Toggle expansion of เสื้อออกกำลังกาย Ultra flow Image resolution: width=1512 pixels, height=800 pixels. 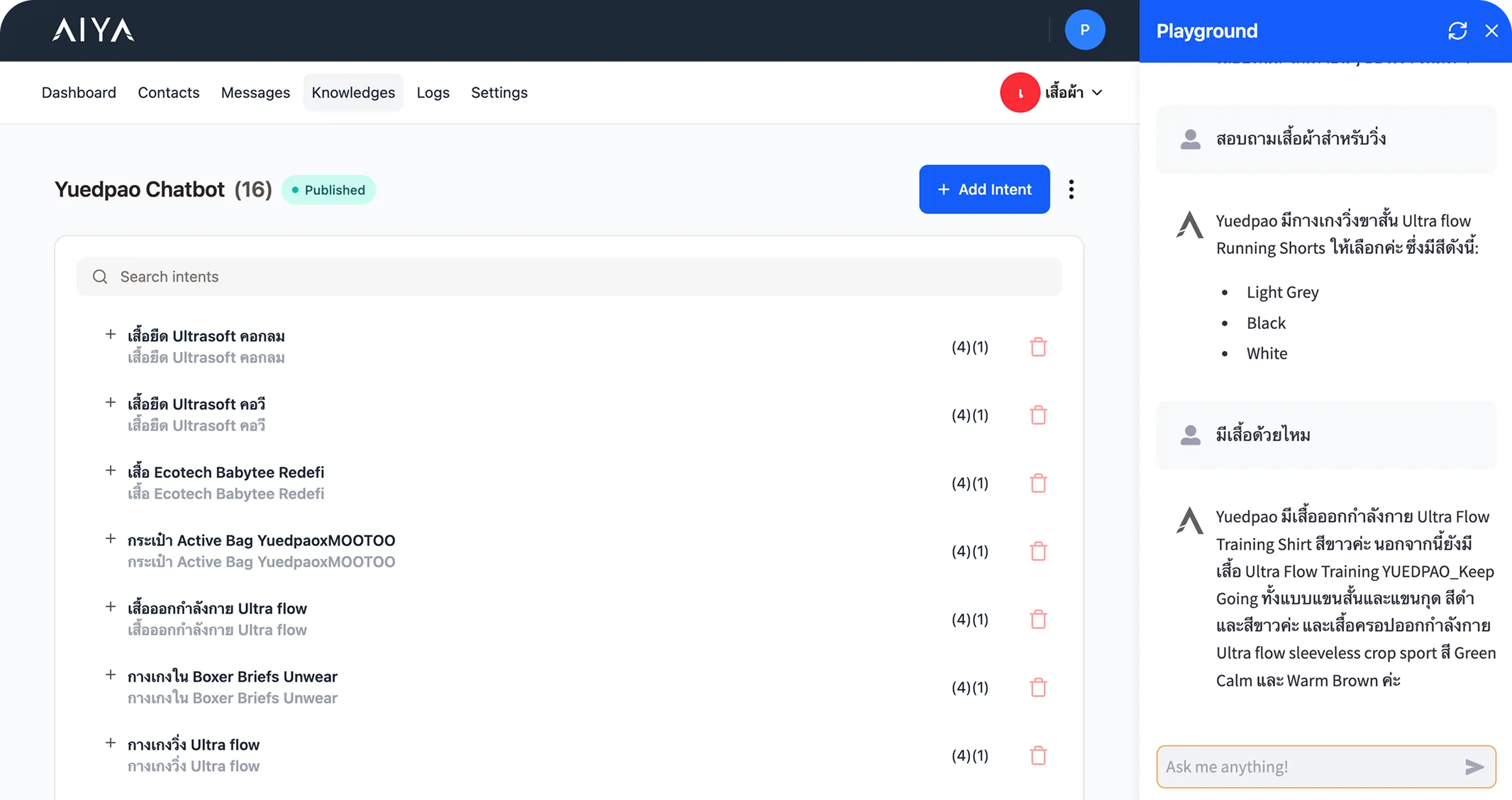pos(111,606)
